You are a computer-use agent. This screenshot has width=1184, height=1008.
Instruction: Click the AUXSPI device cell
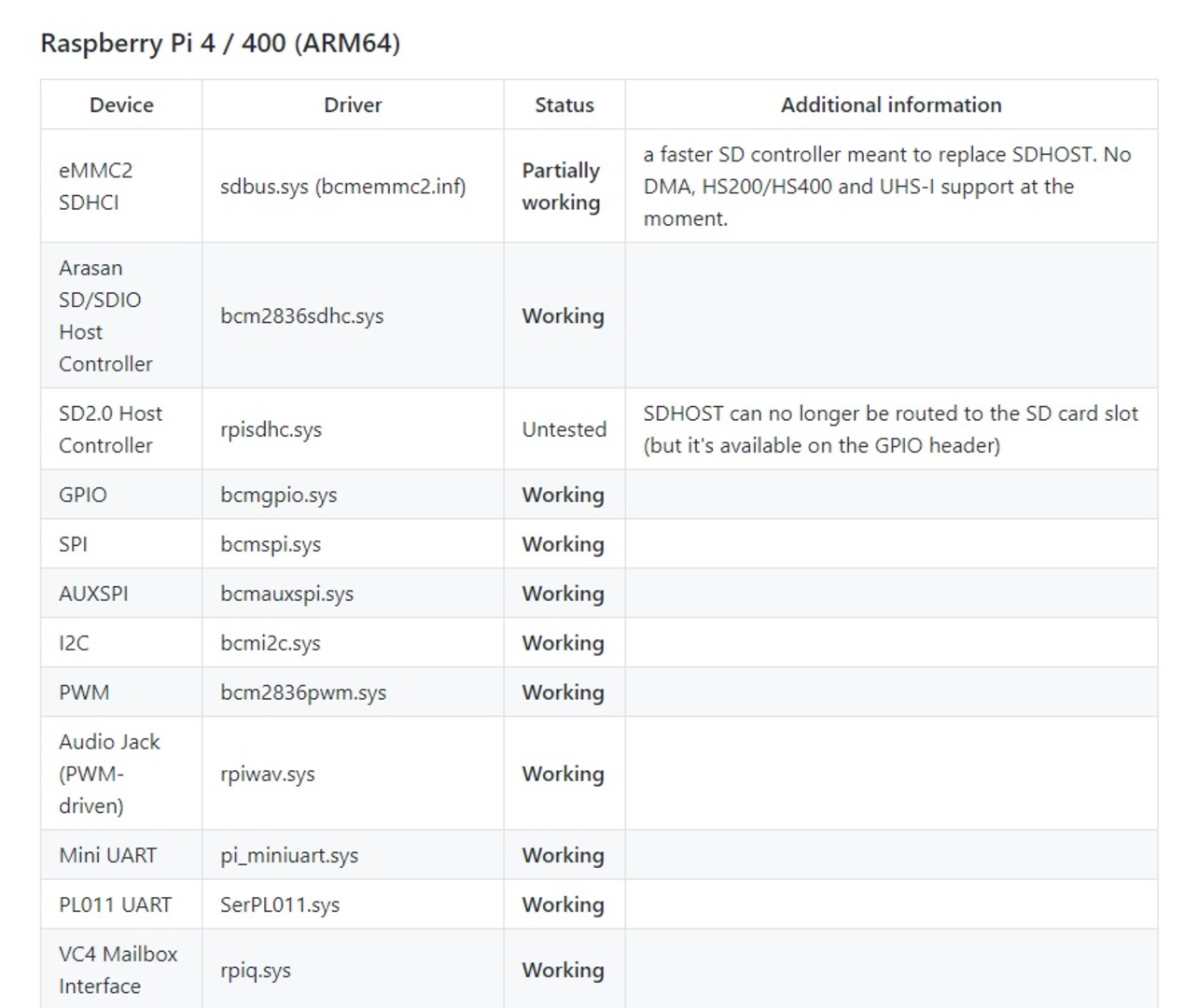93,594
